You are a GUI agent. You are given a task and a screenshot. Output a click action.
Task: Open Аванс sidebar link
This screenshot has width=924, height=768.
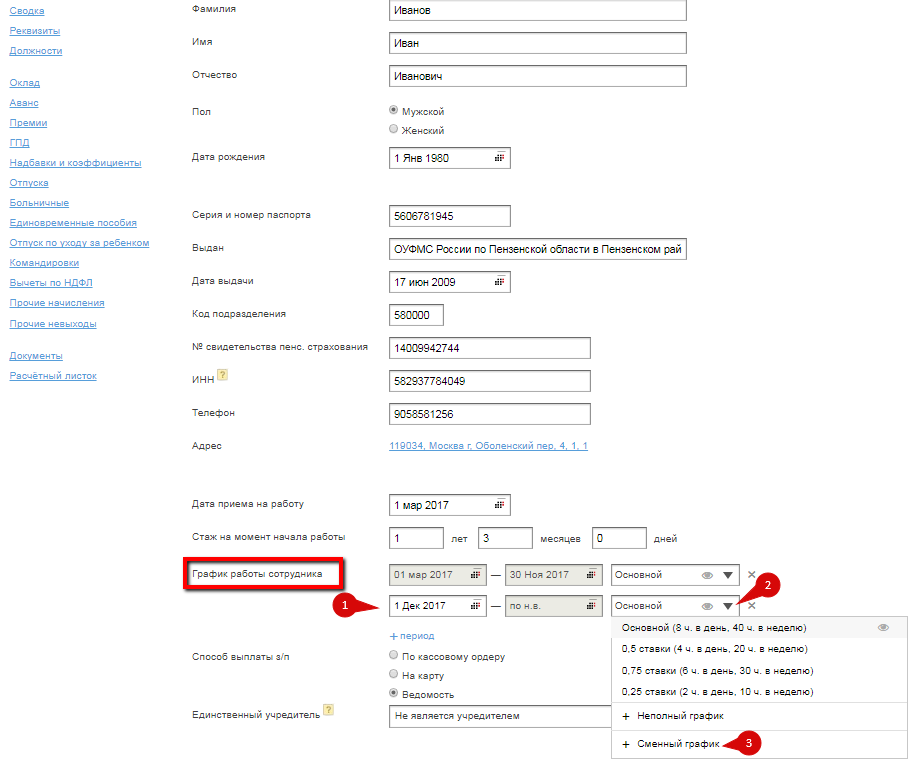24,103
